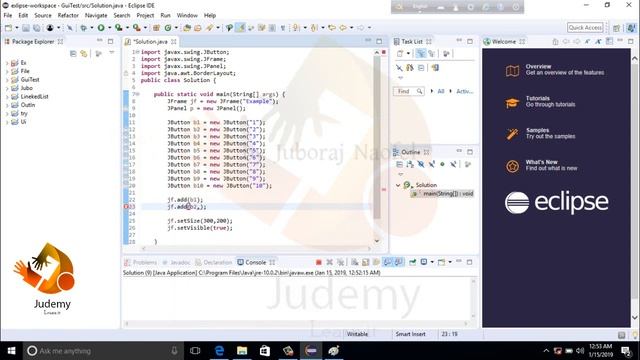Image resolution: width=640 pixels, height=360 pixels.
Task: Expand the LinekedList project node
Action: 7,97
